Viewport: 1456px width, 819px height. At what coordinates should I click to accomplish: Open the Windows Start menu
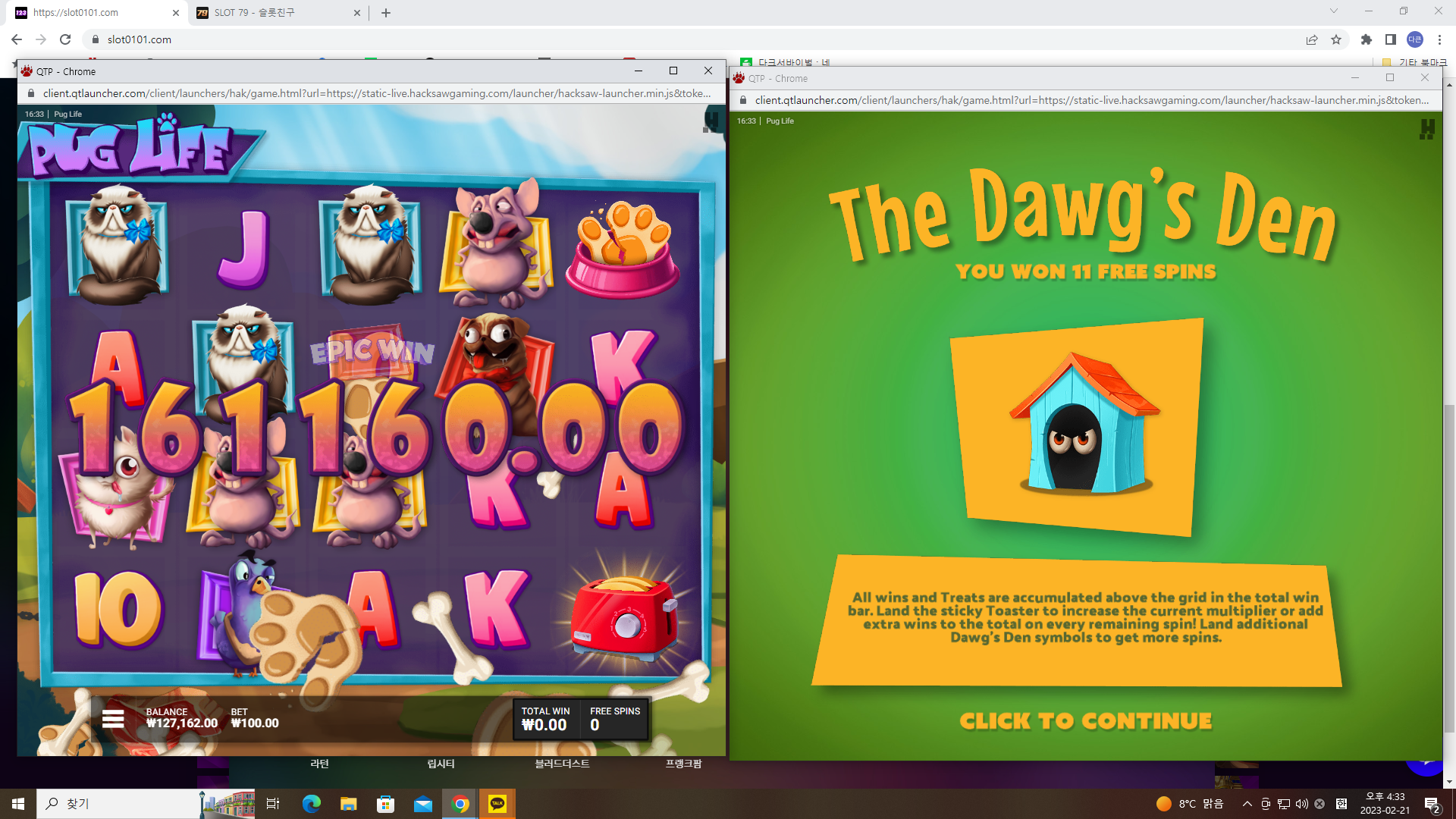(x=18, y=804)
